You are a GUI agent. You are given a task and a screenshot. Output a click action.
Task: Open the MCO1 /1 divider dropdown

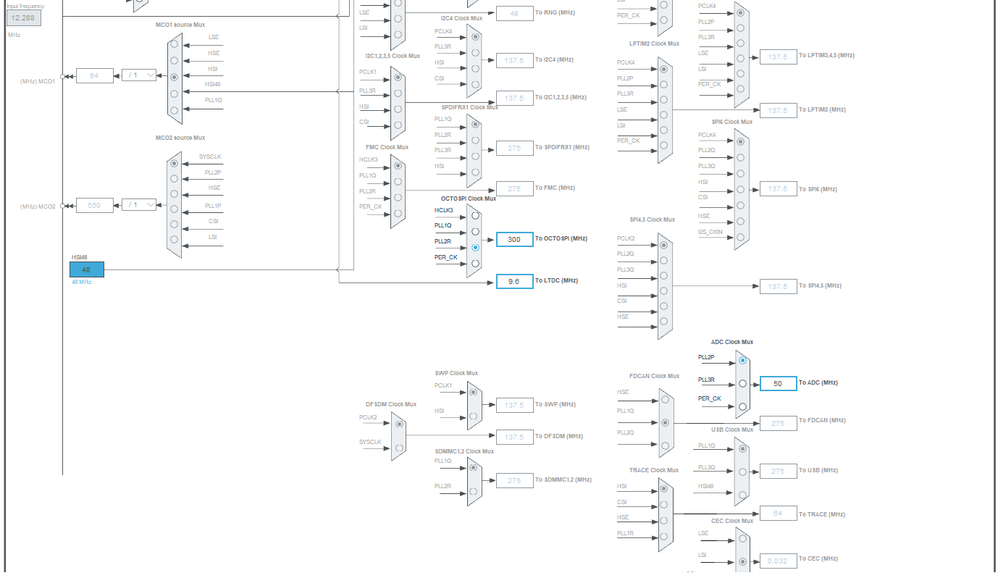point(139,75)
